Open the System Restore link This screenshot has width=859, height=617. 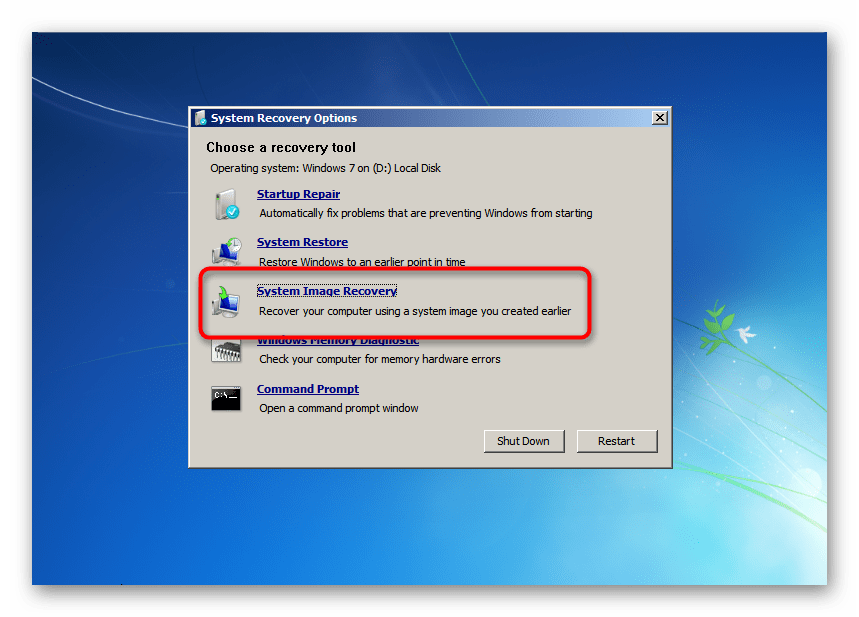pyautogui.click(x=302, y=242)
